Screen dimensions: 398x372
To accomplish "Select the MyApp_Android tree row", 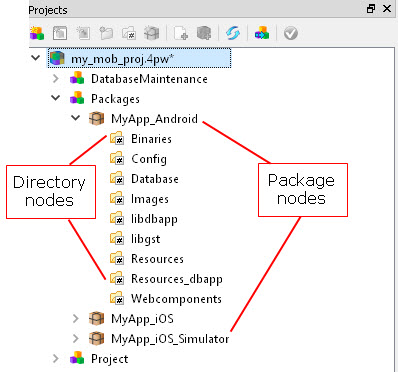I will point(154,119).
